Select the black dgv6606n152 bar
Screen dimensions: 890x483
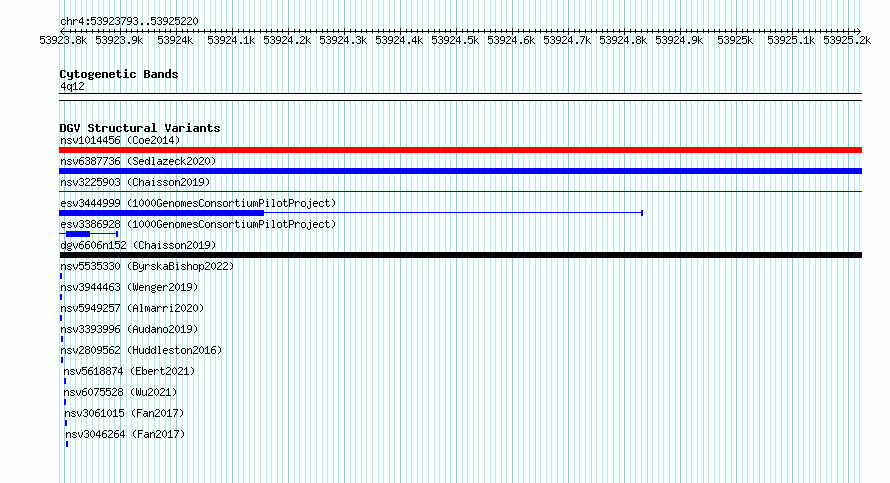[460, 255]
